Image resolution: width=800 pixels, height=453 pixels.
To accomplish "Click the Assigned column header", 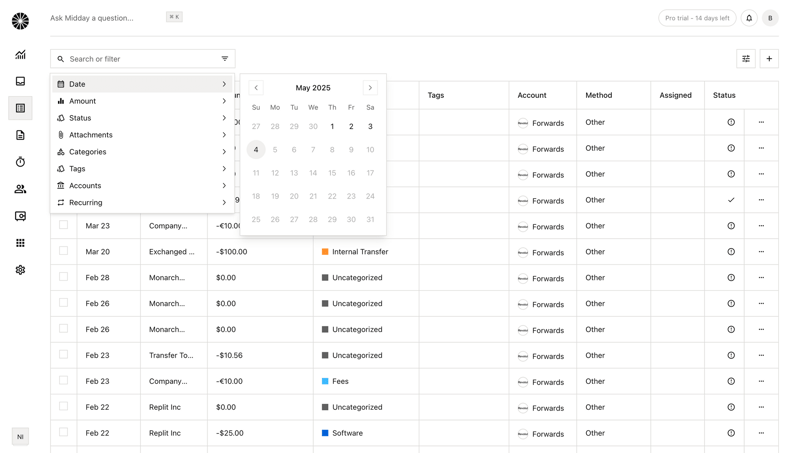I will coord(676,95).
